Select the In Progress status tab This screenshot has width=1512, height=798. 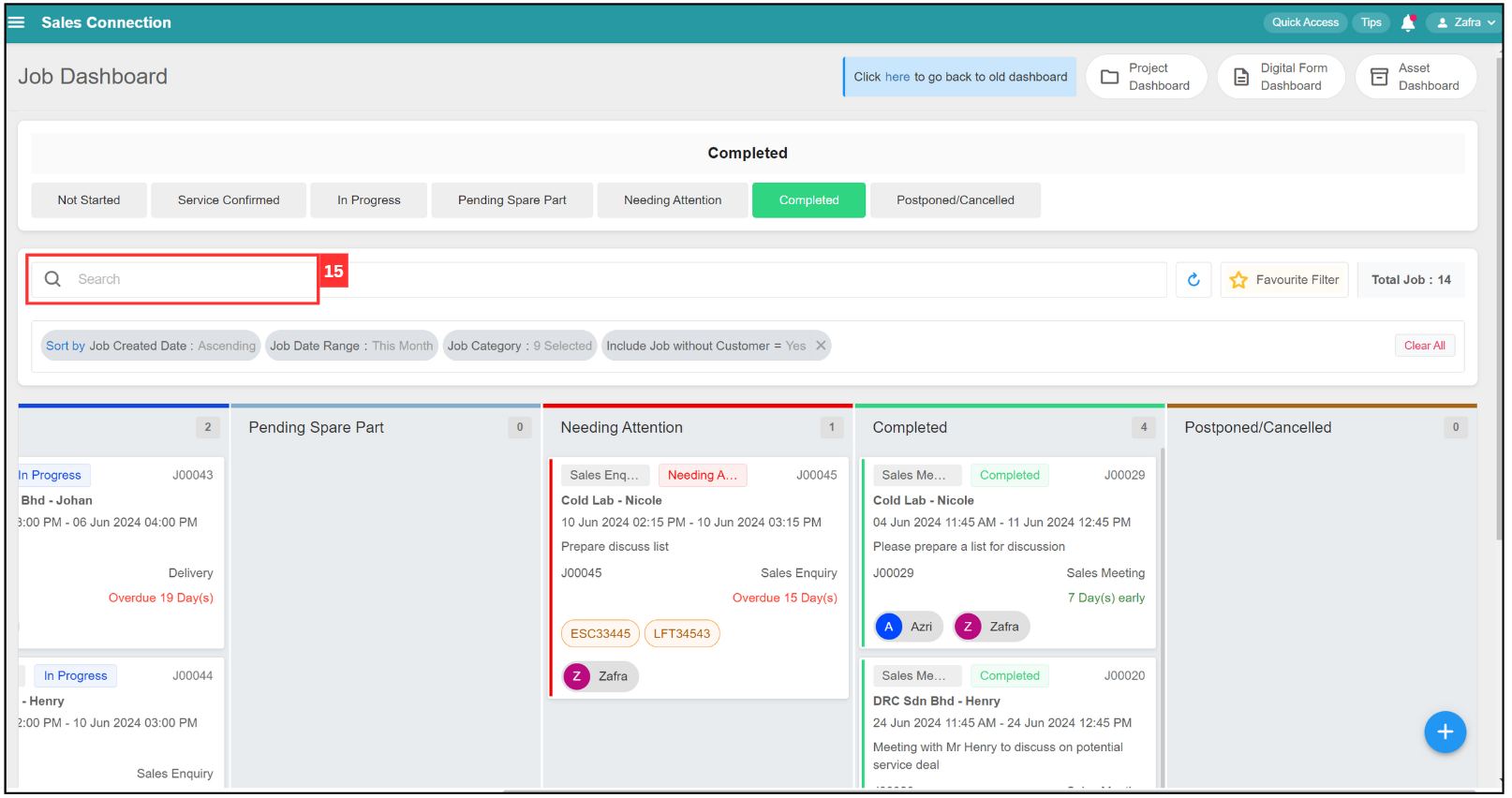pos(369,200)
